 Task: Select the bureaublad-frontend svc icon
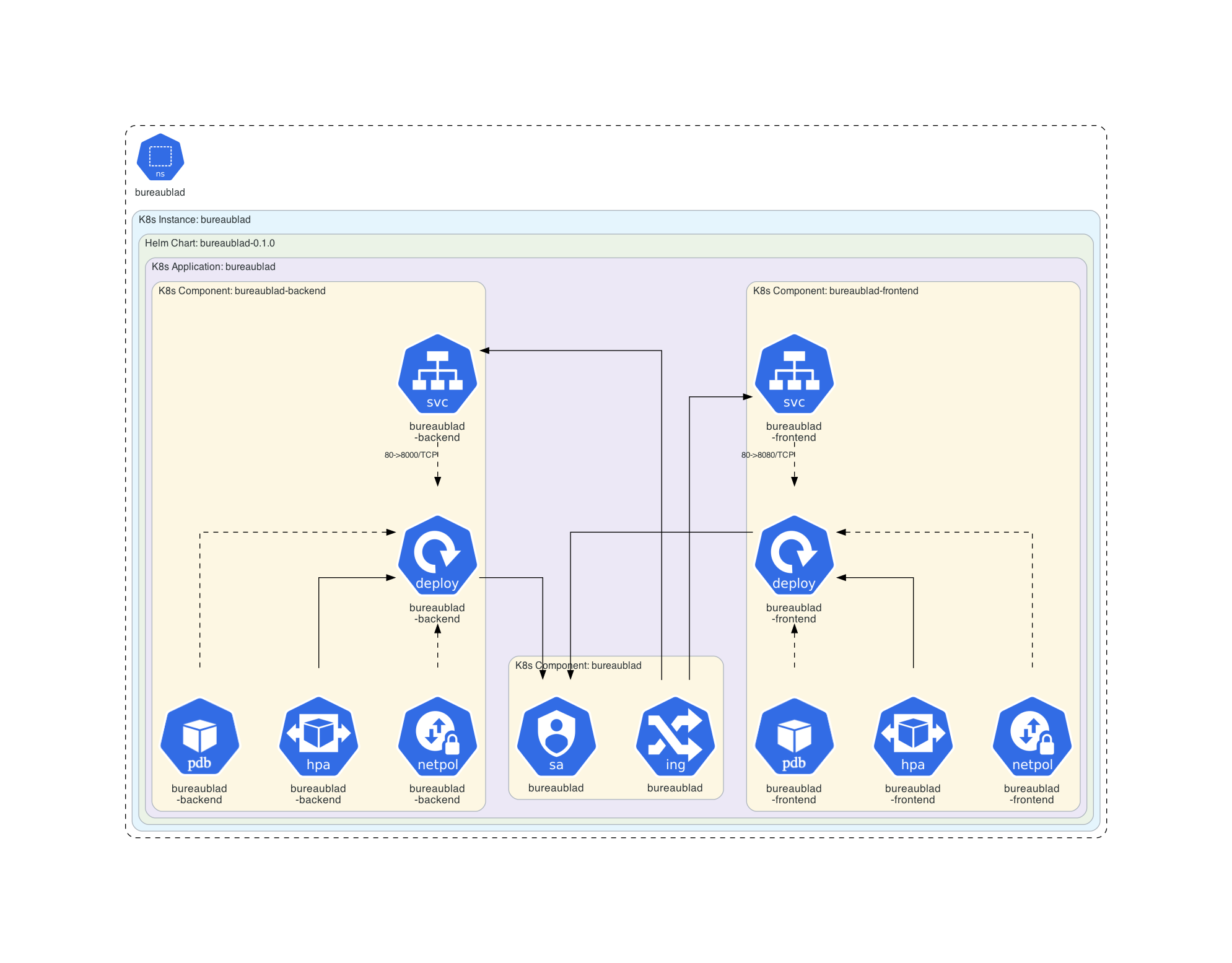point(794,374)
